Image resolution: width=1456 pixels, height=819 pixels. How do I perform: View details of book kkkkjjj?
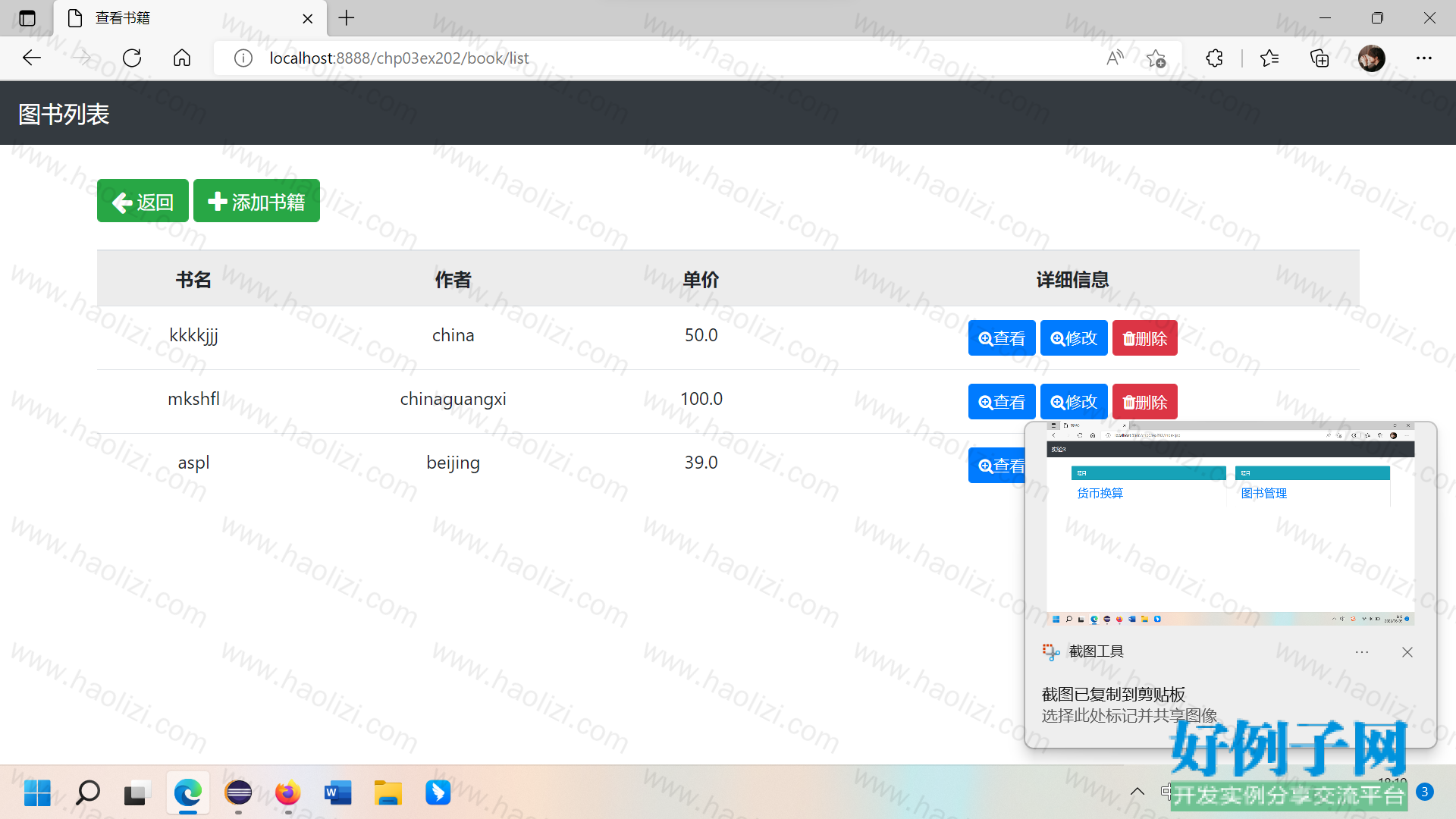pyautogui.click(x=1002, y=338)
